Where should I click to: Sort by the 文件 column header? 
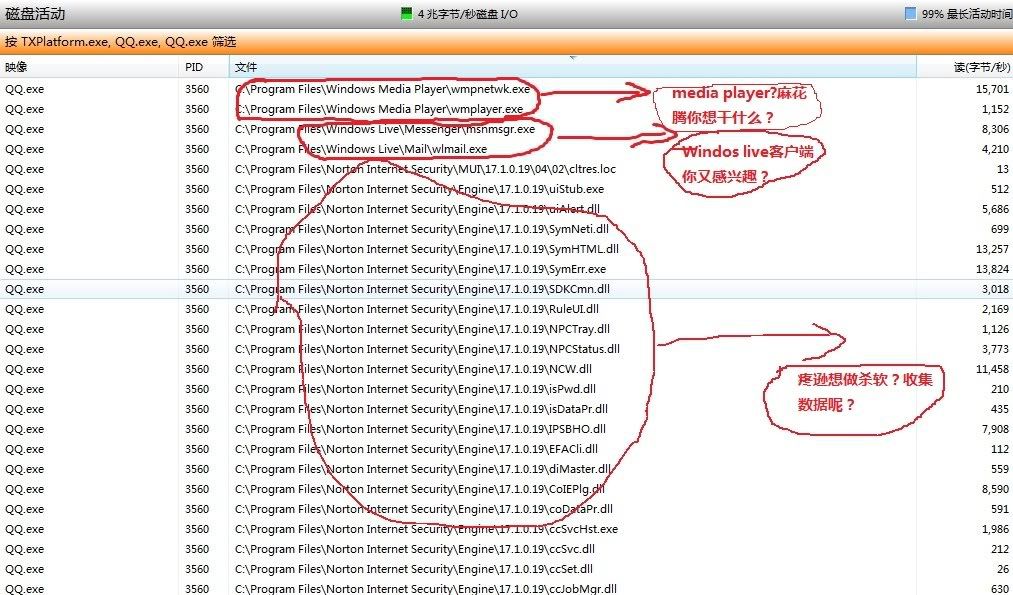coord(572,67)
